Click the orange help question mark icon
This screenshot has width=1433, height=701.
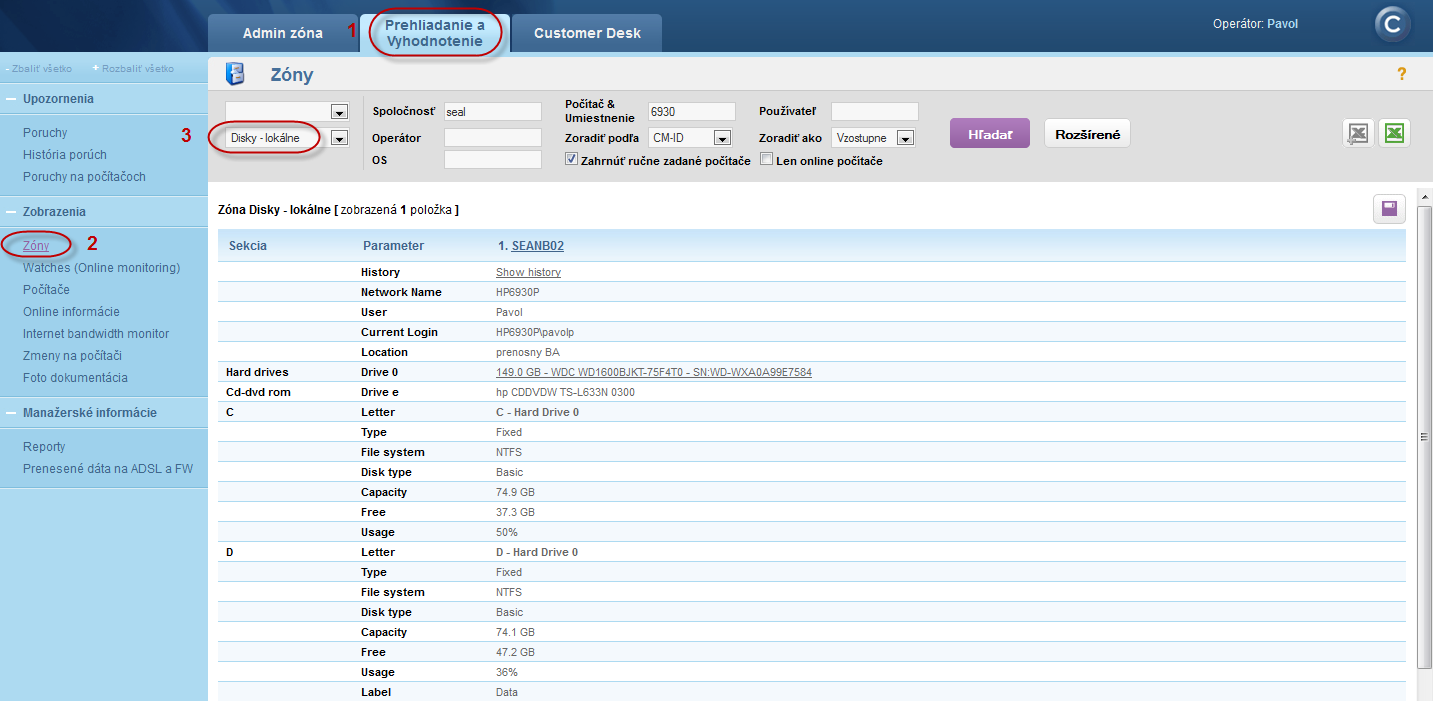point(1401,74)
